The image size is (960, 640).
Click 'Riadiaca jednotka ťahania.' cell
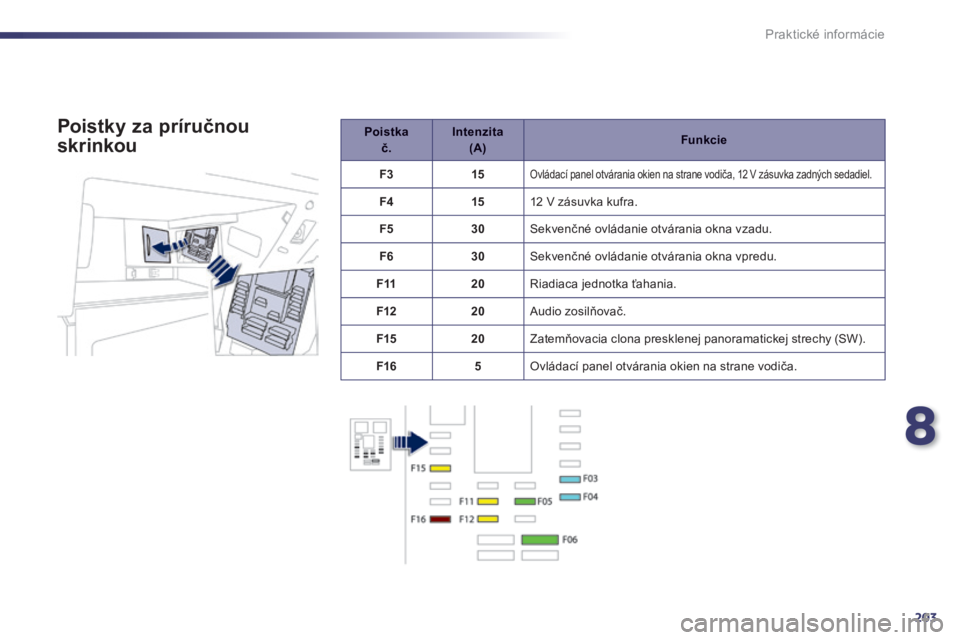pyautogui.click(x=704, y=284)
